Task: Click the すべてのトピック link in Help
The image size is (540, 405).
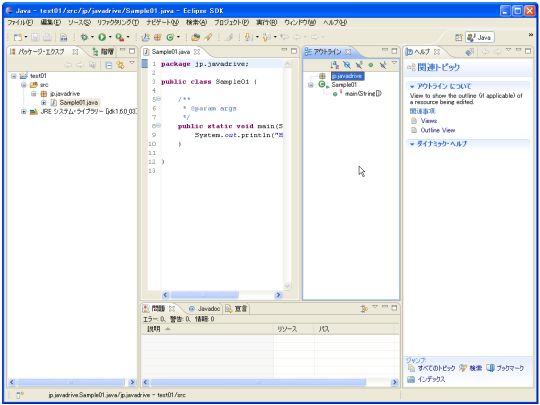Action: pos(436,368)
